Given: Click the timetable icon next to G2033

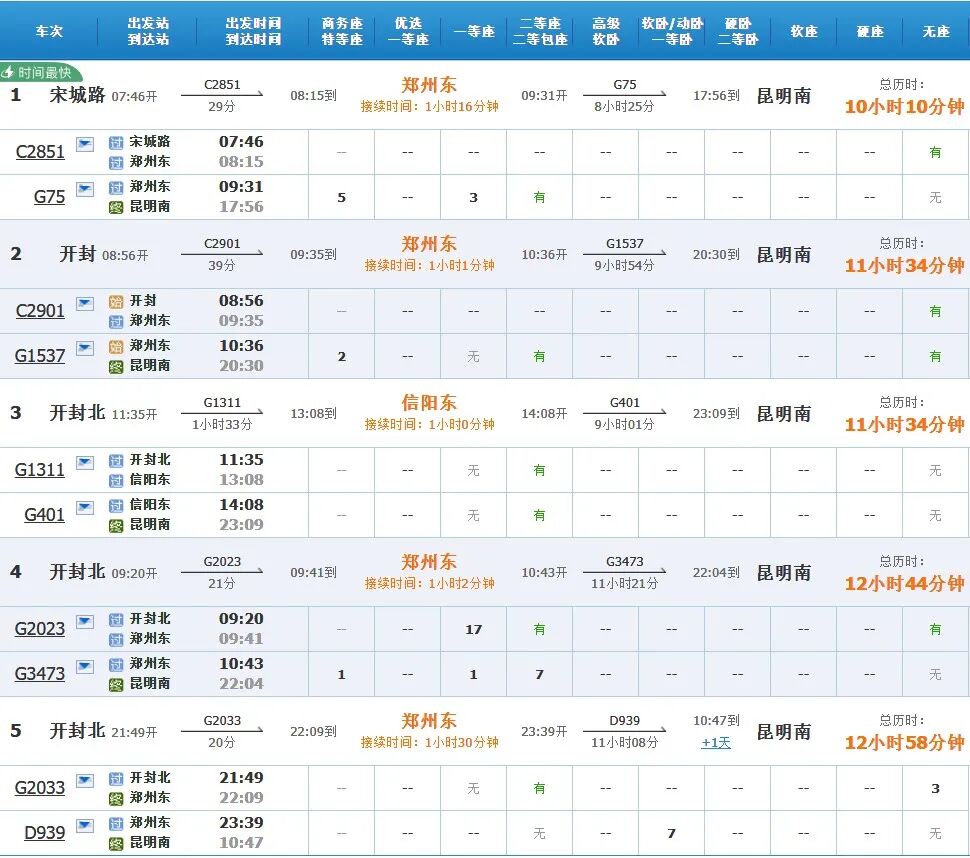Looking at the screenshot, I should point(85,781).
